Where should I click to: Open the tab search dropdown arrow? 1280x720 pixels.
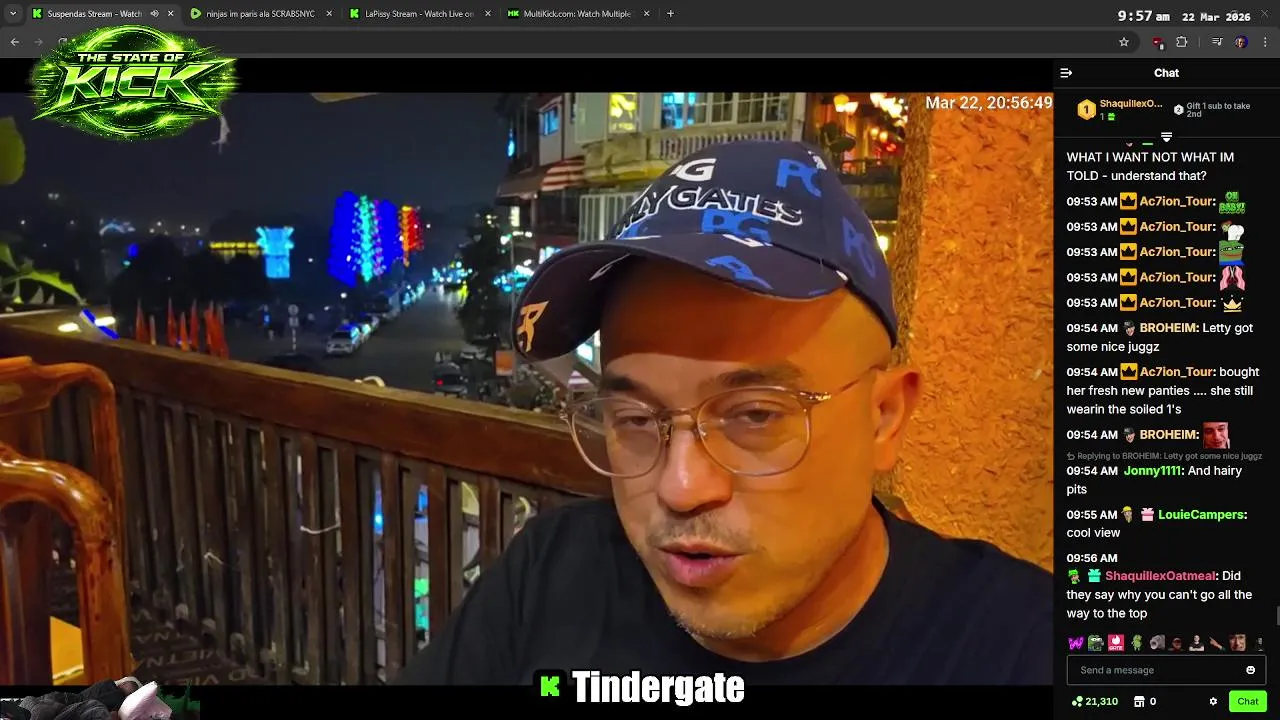tap(12, 14)
